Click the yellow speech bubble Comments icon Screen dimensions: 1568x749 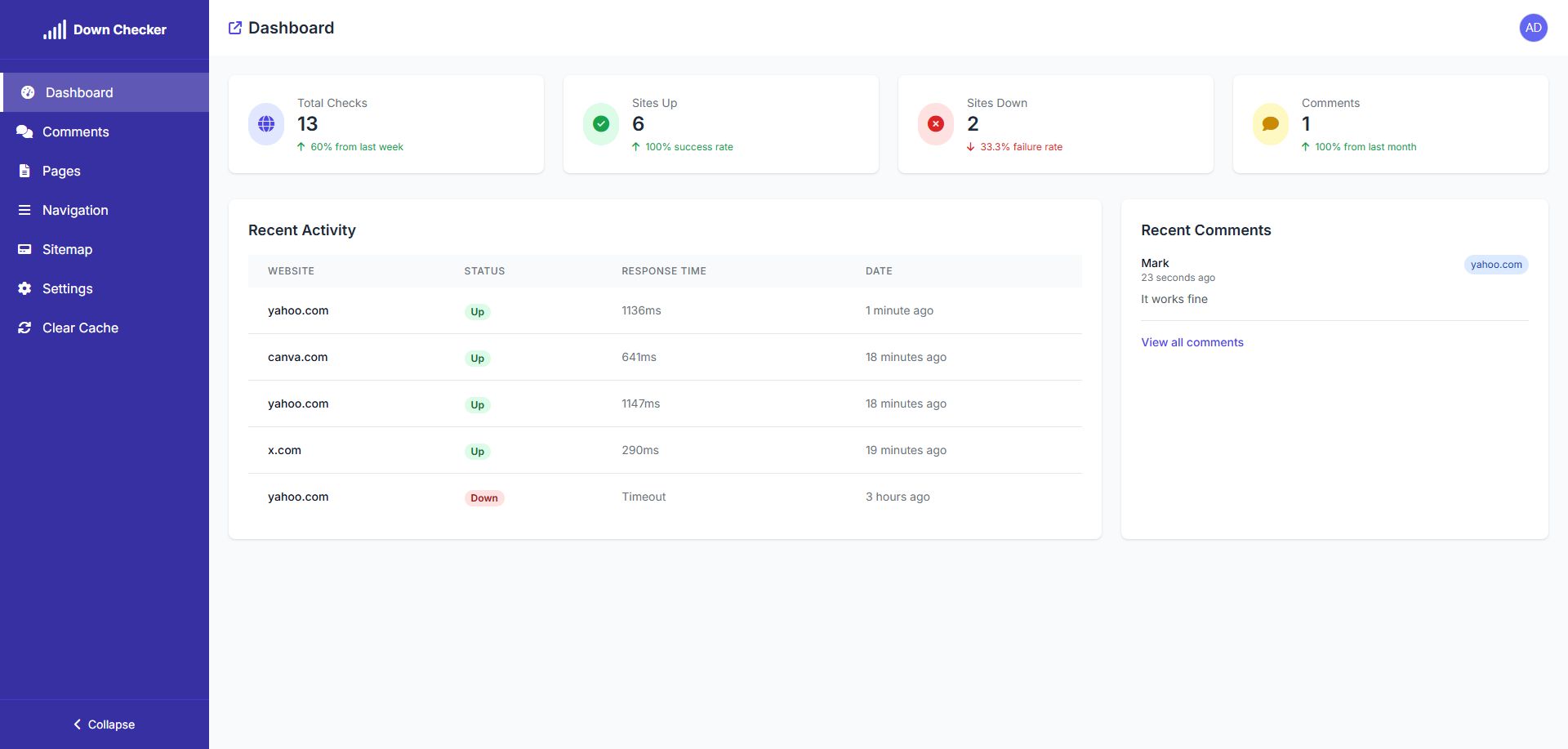click(1270, 124)
